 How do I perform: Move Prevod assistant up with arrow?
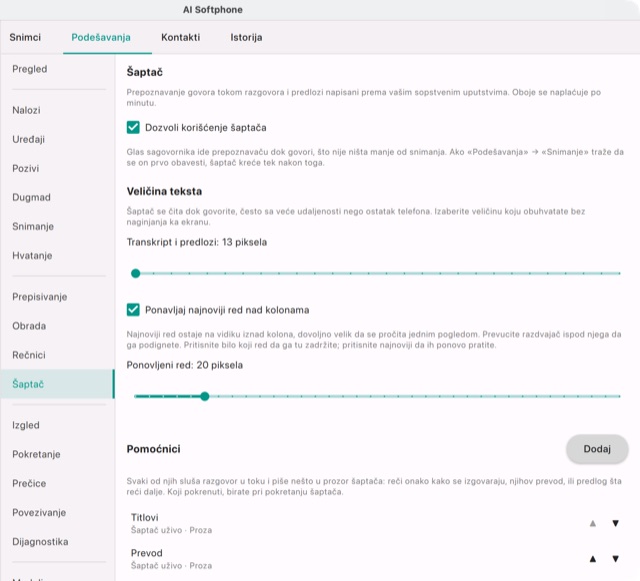pos(593,559)
